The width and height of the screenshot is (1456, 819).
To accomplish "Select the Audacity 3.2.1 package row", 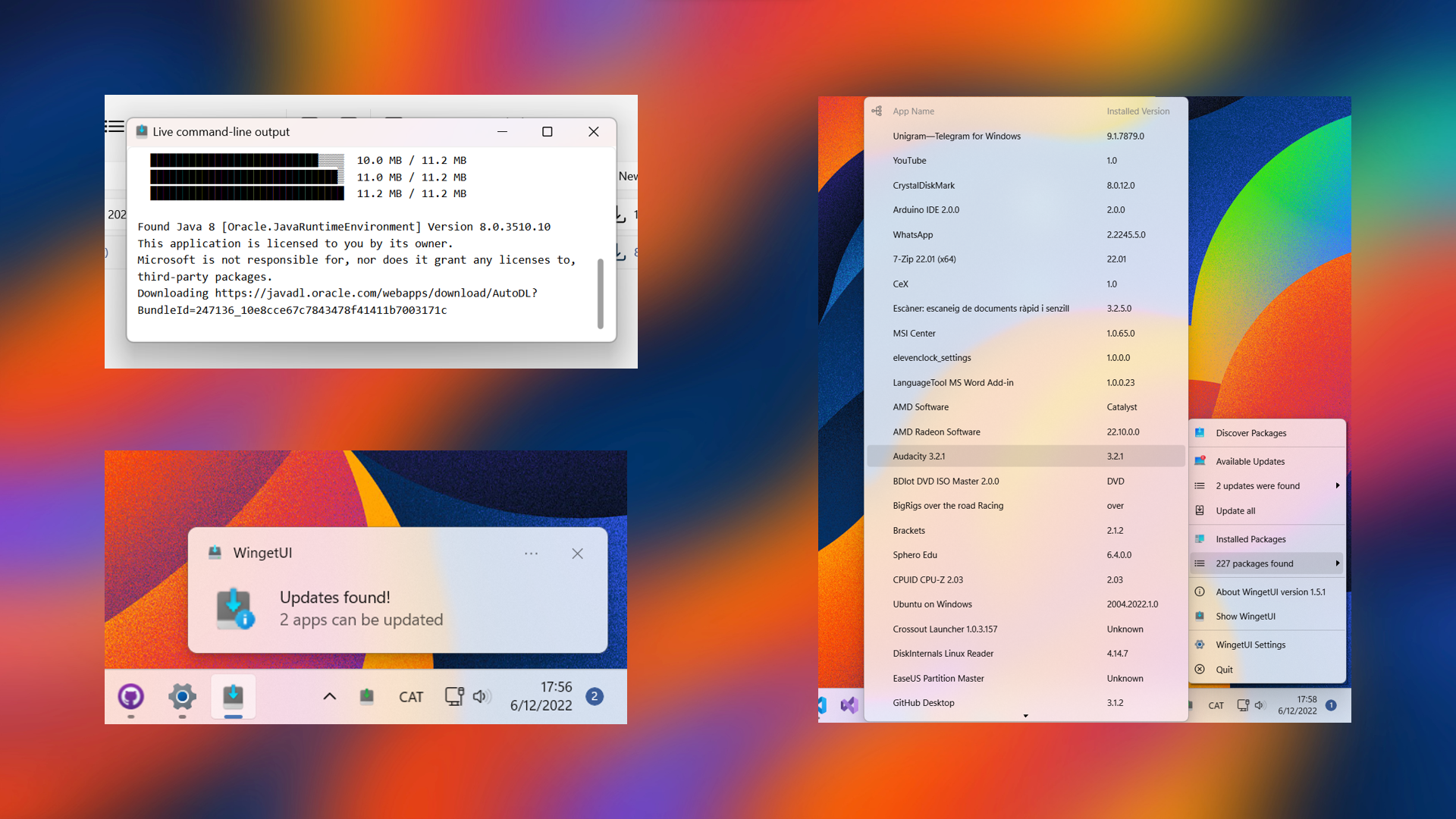I will (986, 456).
